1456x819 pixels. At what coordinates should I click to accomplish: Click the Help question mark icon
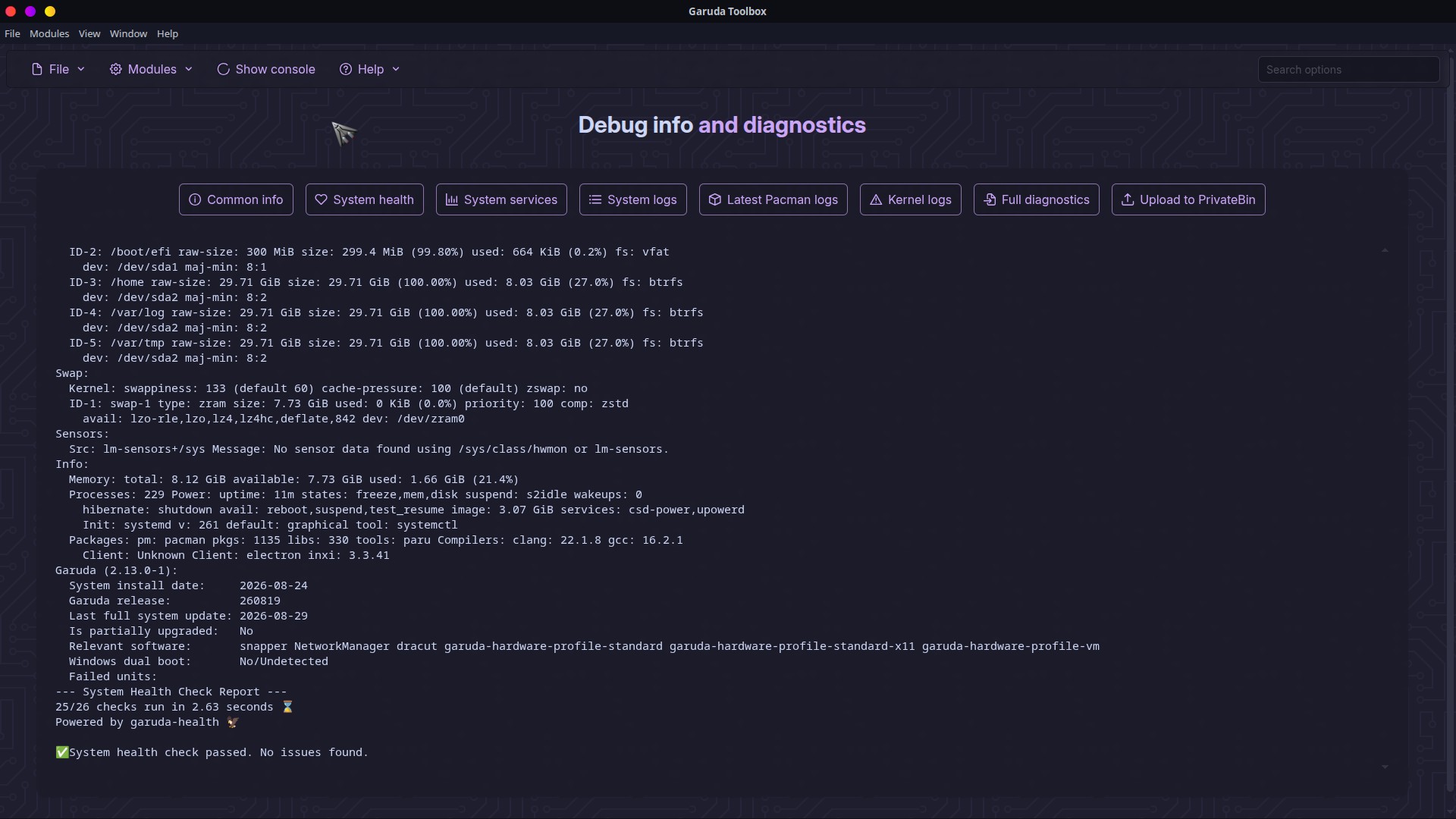pyautogui.click(x=346, y=69)
